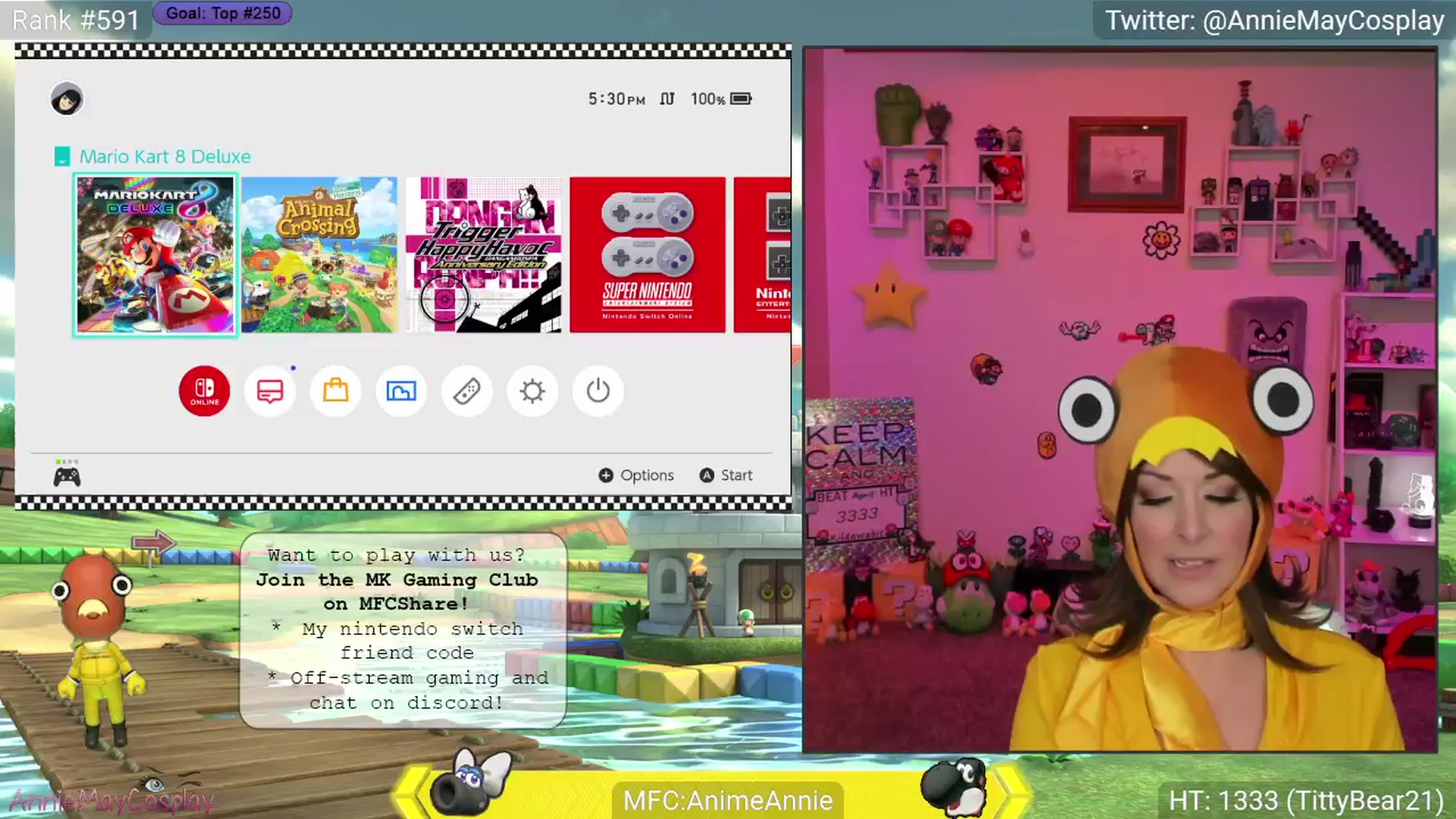This screenshot has height=819, width=1456.
Task: Open the Album icon
Action: tap(401, 391)
